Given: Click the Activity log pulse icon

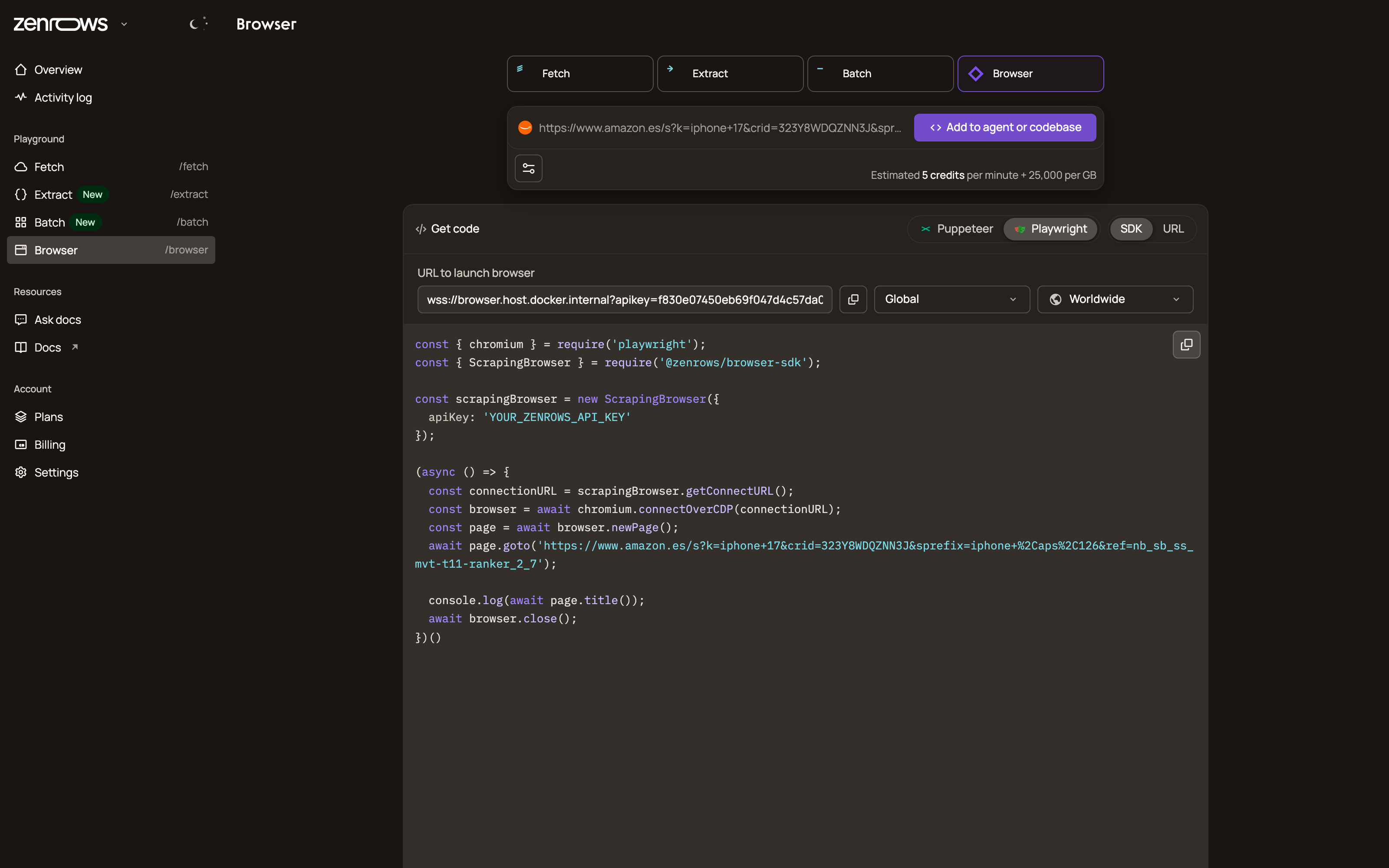Looking at the screenshot, I should 21,97.
